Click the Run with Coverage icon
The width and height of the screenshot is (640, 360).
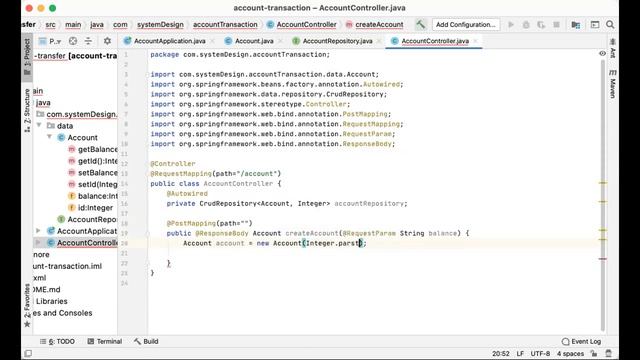[541, 24]
